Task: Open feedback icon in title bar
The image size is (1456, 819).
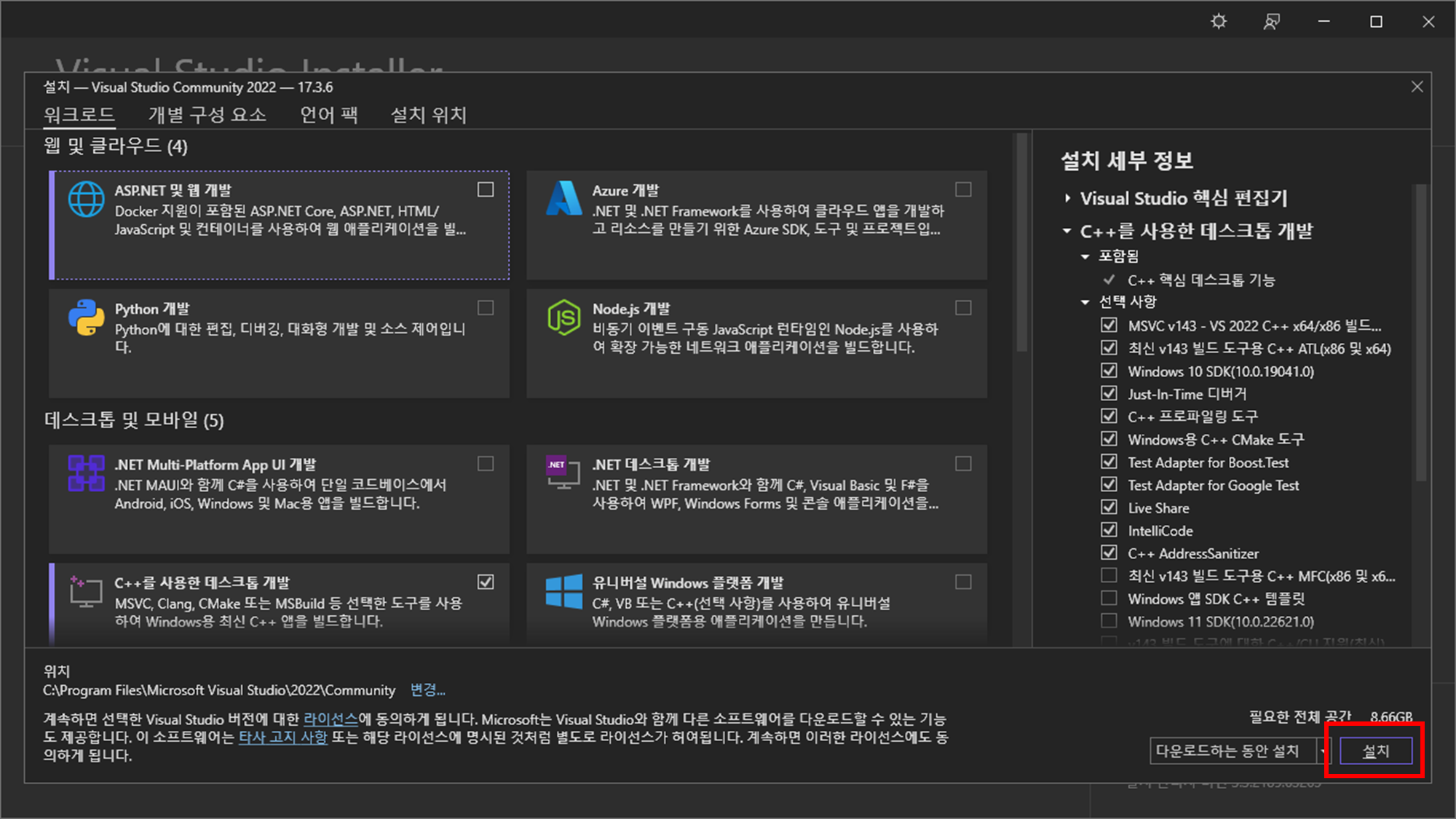Action: click(x=1271, y=22)
